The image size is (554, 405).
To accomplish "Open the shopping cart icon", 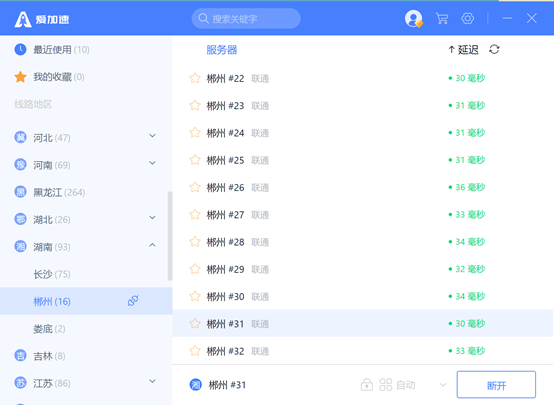I will [442, 18].
